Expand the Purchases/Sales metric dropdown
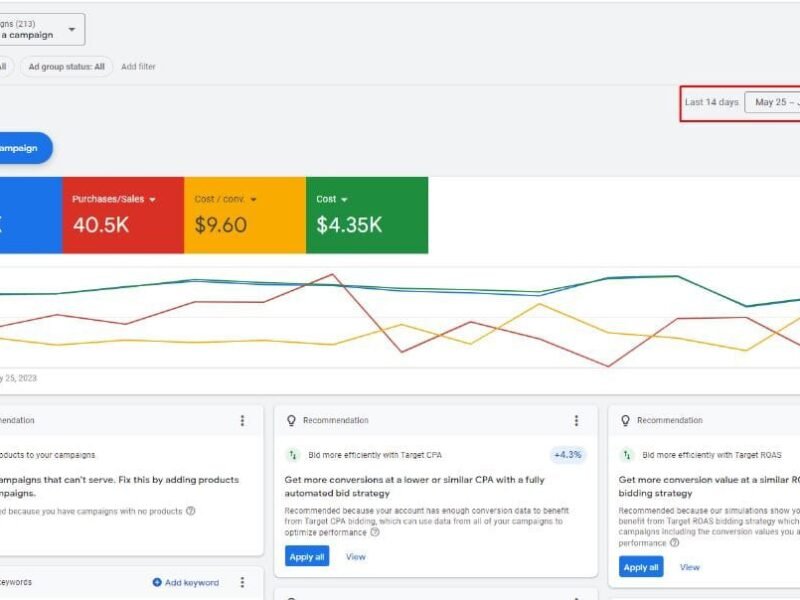Viewport: 800px width, 600px height. pyautogui.click(x=153, y=199)
